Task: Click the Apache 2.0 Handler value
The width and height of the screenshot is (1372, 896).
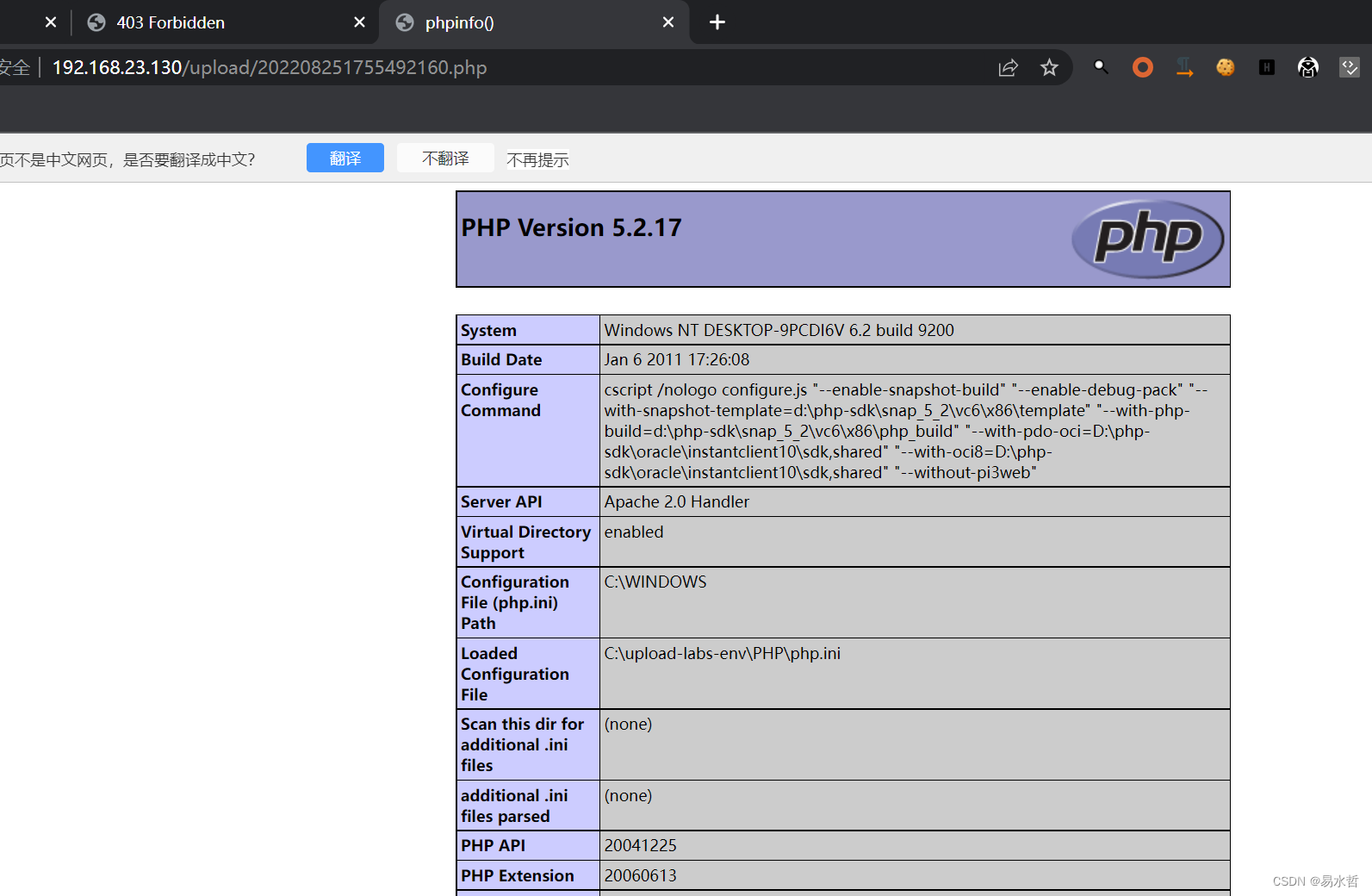Action: (x=676, y=501)
